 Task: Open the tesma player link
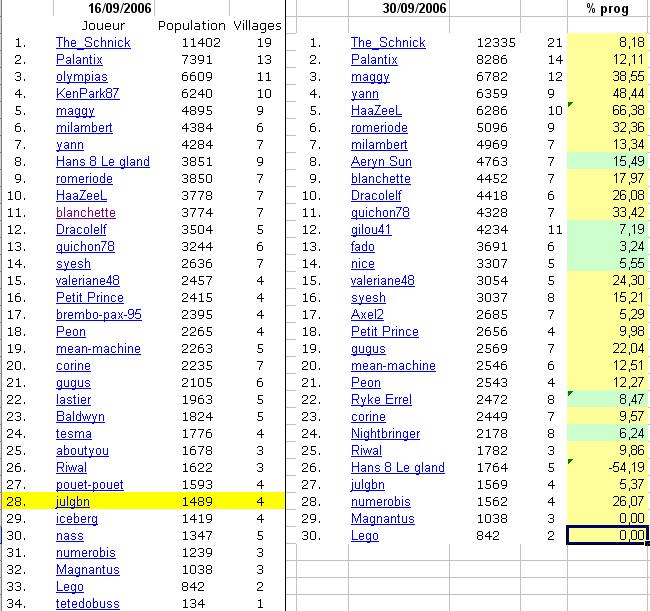74,434
